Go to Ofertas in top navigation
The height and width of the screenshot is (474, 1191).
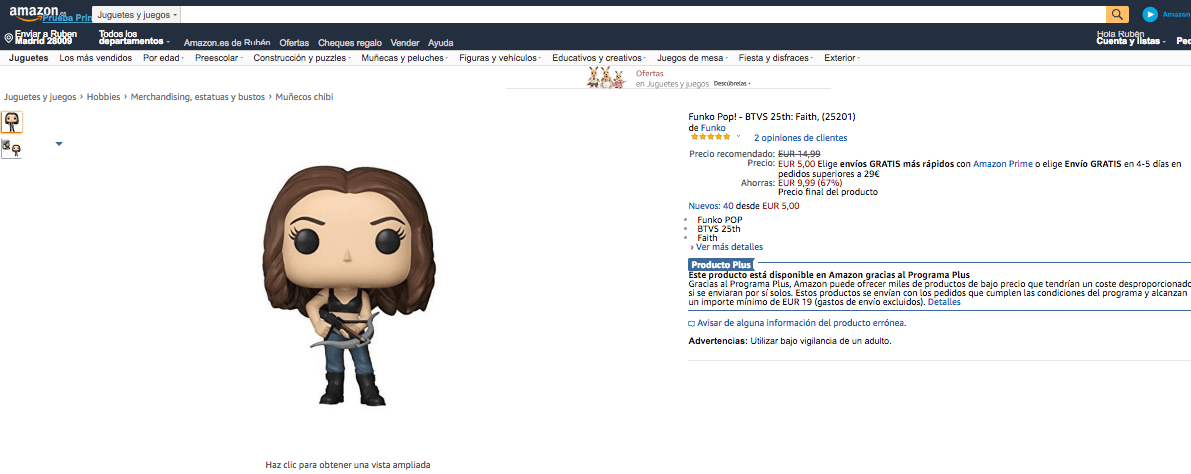[294, 43]
